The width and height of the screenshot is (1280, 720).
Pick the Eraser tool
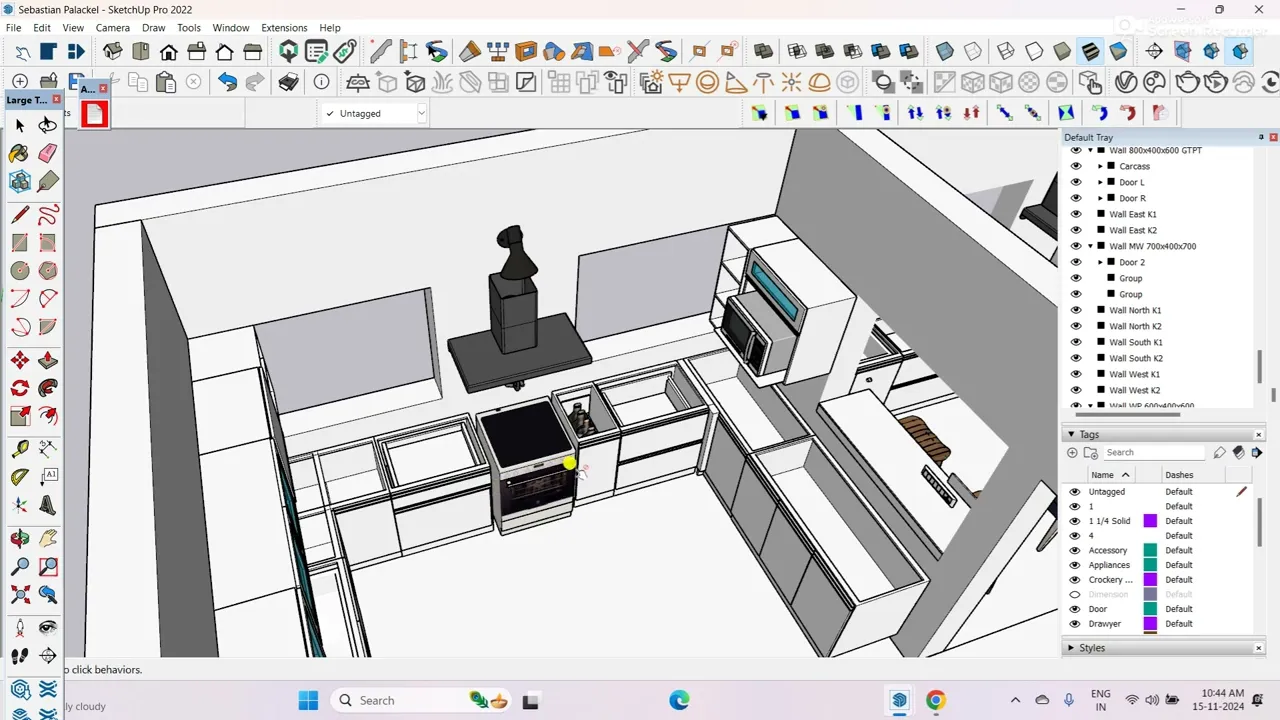(47, 153)
